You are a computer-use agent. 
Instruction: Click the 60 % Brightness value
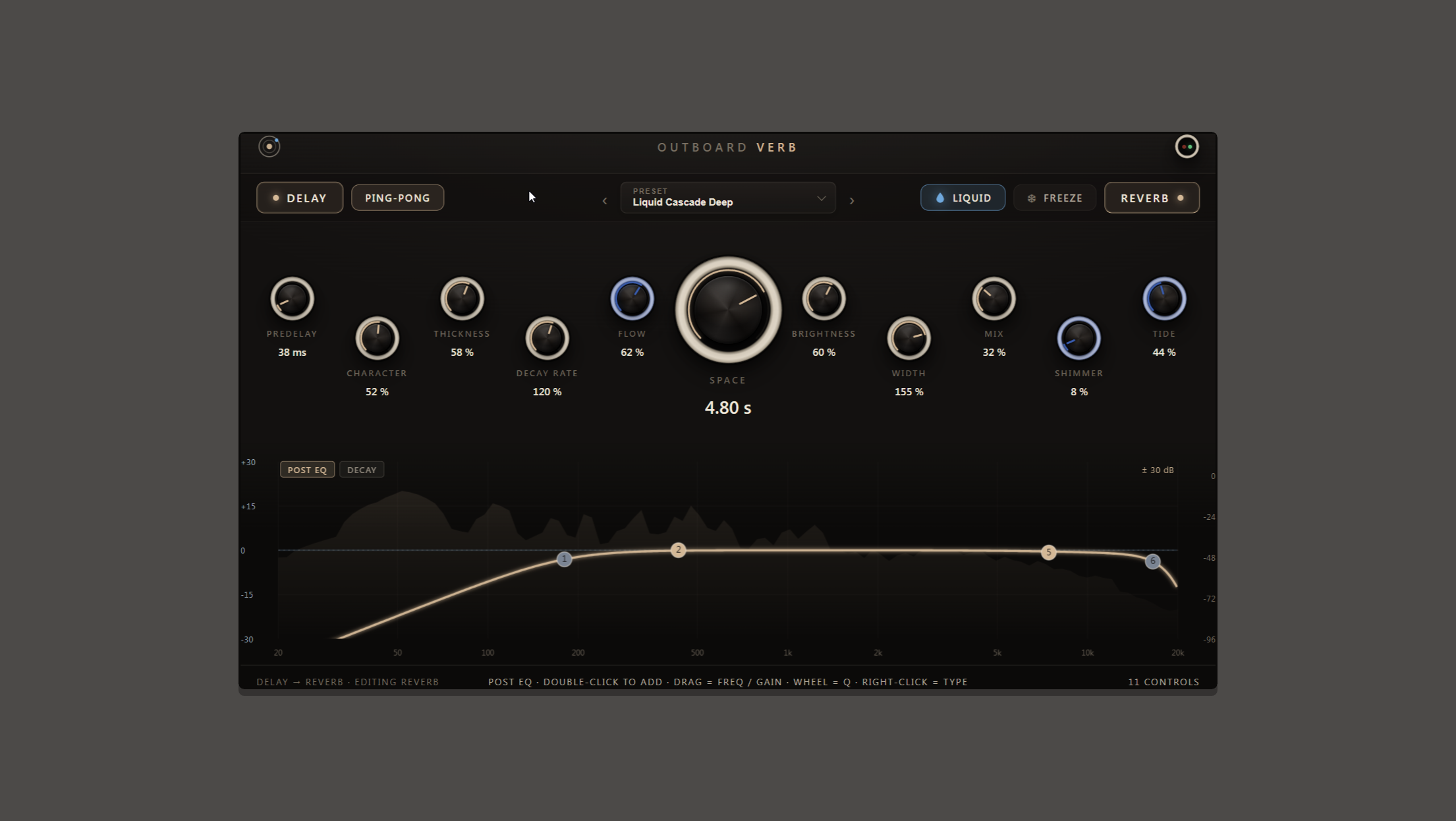pos(824,353)
